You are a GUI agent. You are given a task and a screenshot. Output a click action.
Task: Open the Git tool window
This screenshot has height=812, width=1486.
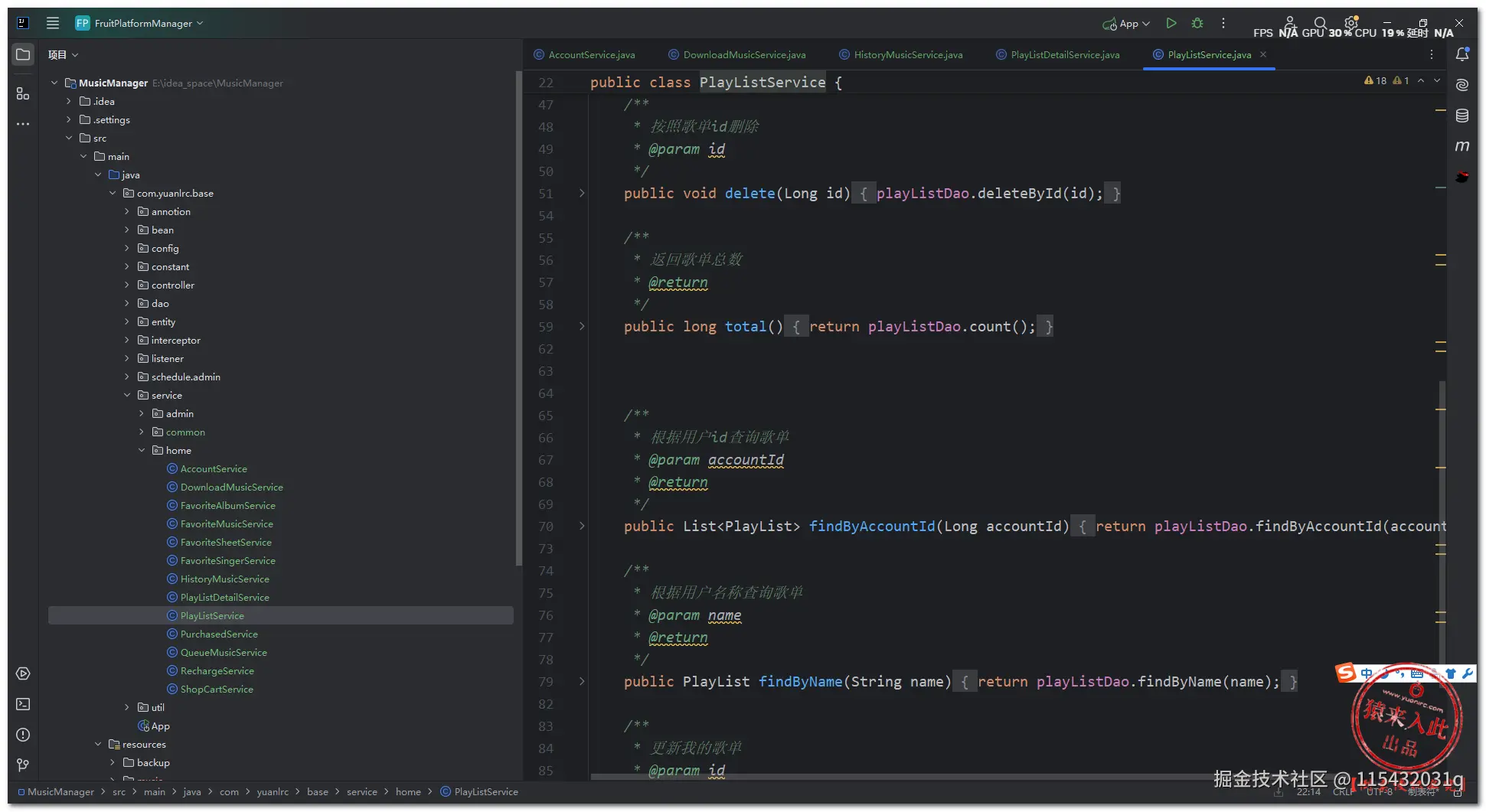[23, 765]
